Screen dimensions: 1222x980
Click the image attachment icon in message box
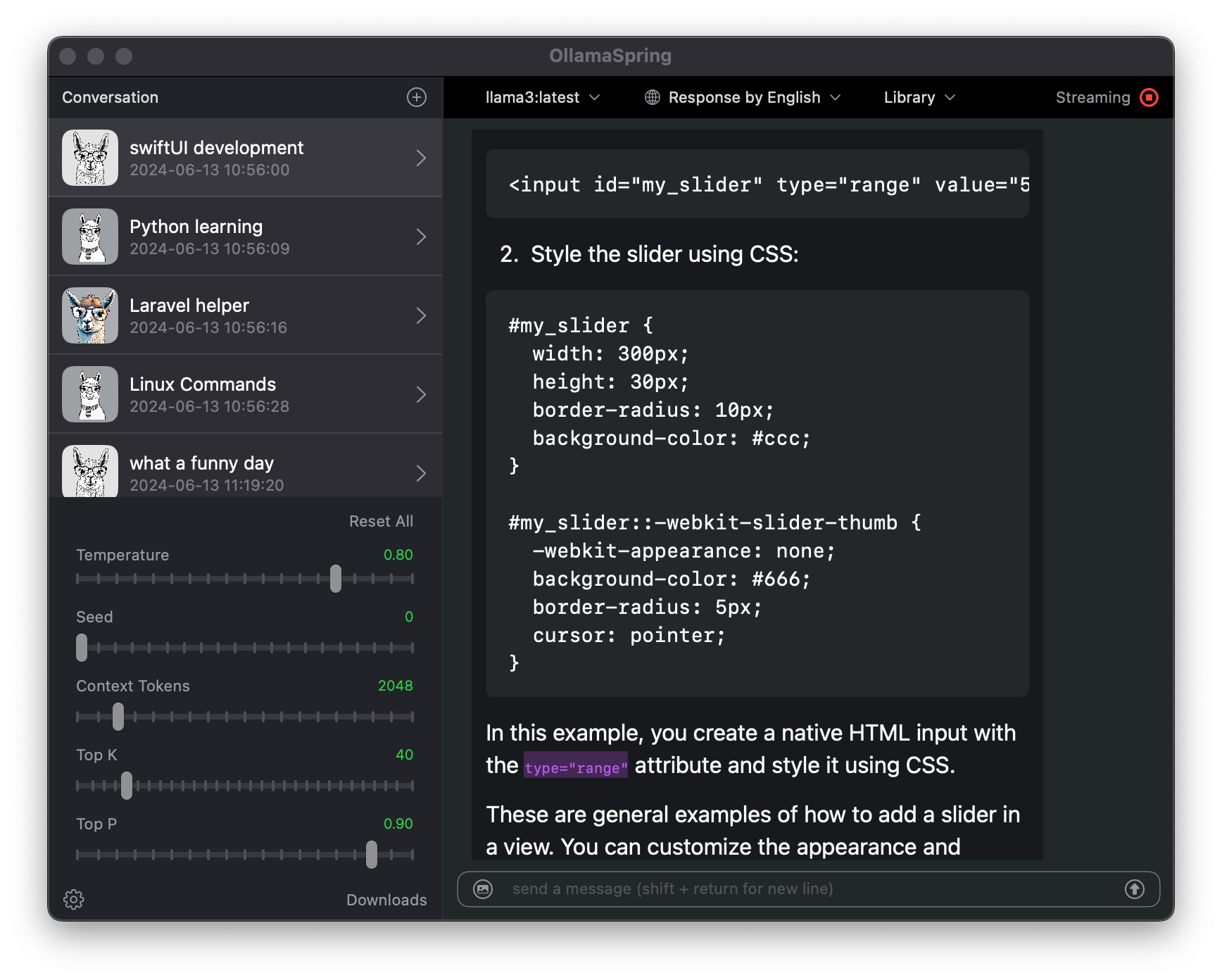(483, 889)
